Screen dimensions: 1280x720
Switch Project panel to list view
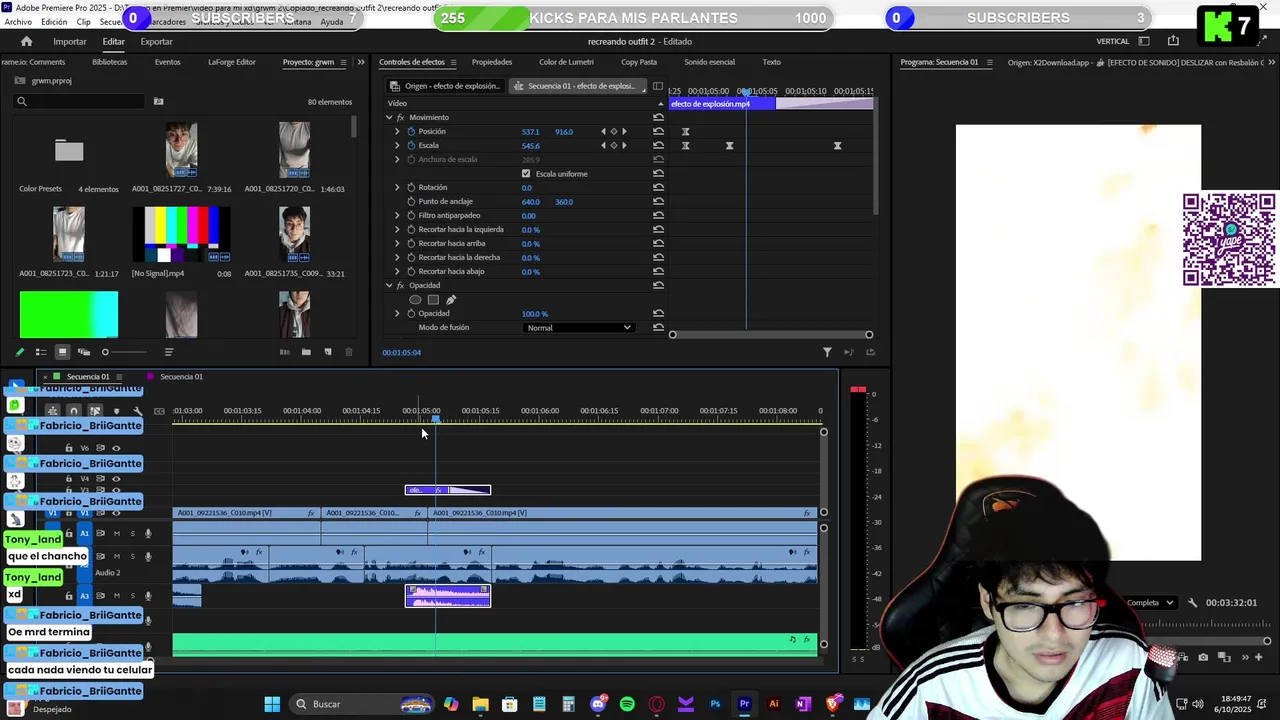41,352
